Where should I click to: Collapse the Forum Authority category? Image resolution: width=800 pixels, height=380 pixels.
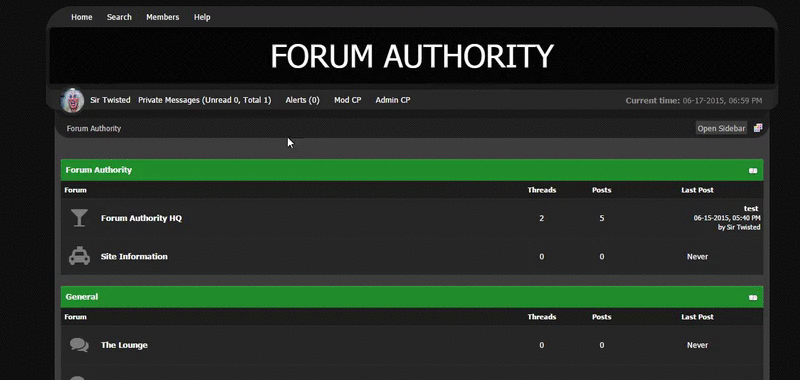(753, 170)
